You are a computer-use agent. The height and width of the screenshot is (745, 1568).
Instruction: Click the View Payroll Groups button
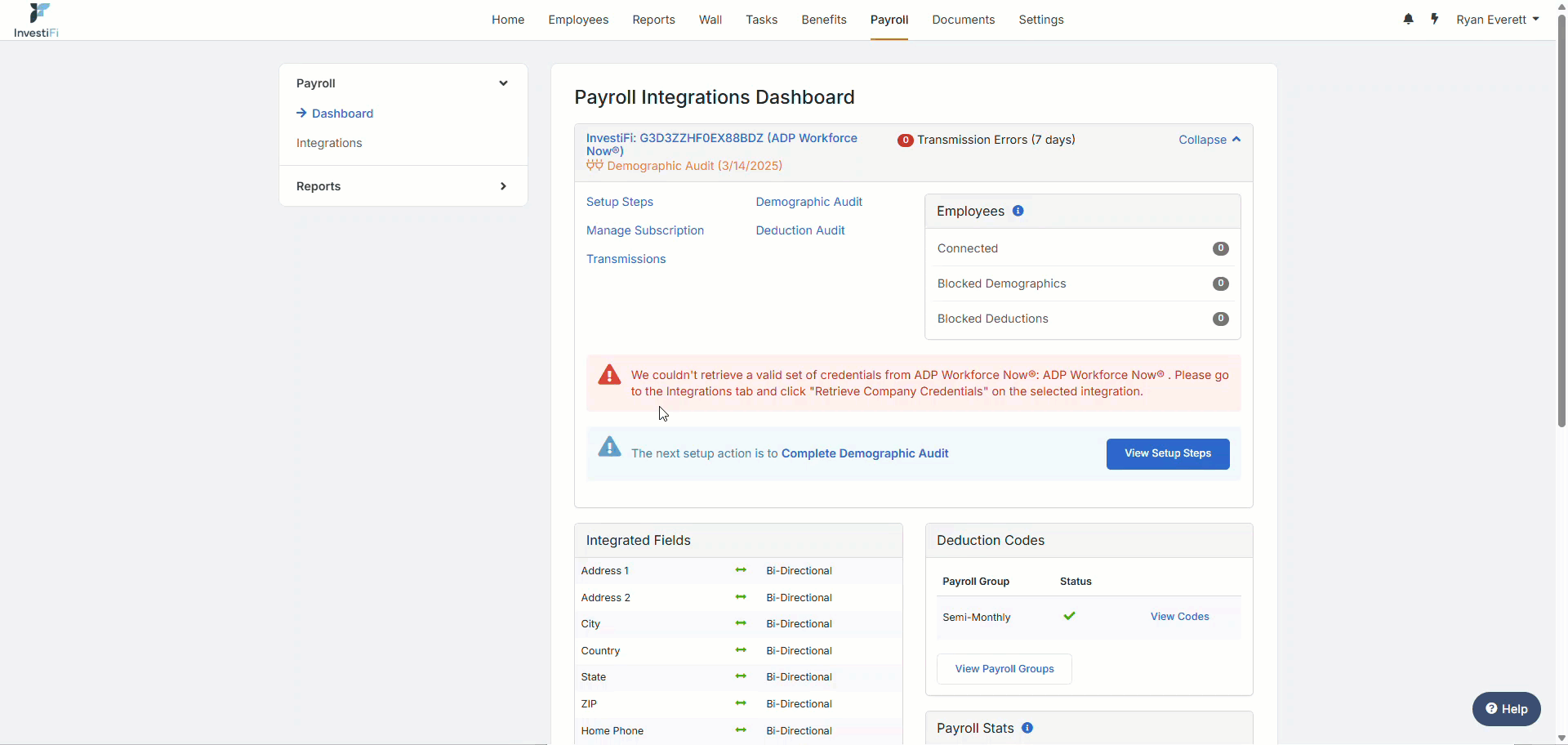[x=1004, y=669]
